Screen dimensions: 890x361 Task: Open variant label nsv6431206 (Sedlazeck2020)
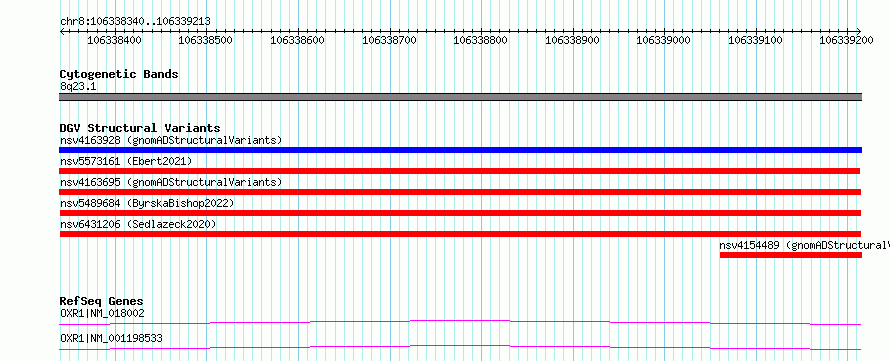138,224
